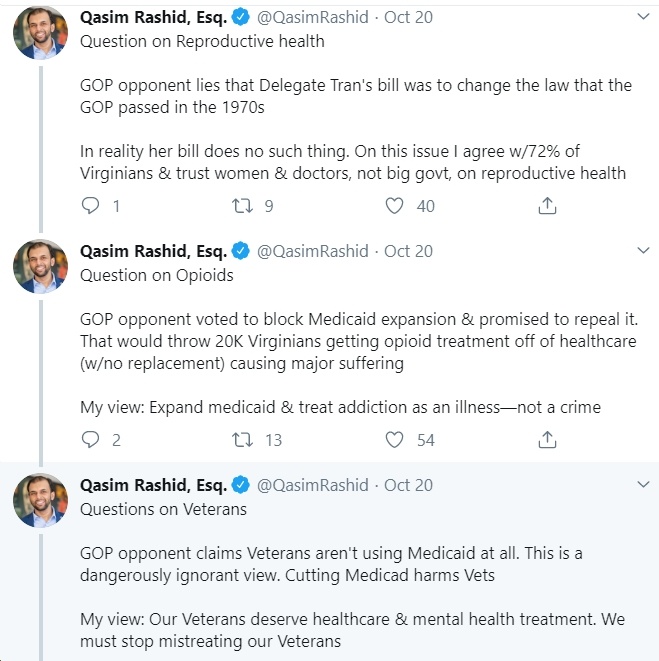The image size is (659, 661).
Task: Retweet the Reproductive health tweet
Action: pyautogui.click(x=242, y=206)
